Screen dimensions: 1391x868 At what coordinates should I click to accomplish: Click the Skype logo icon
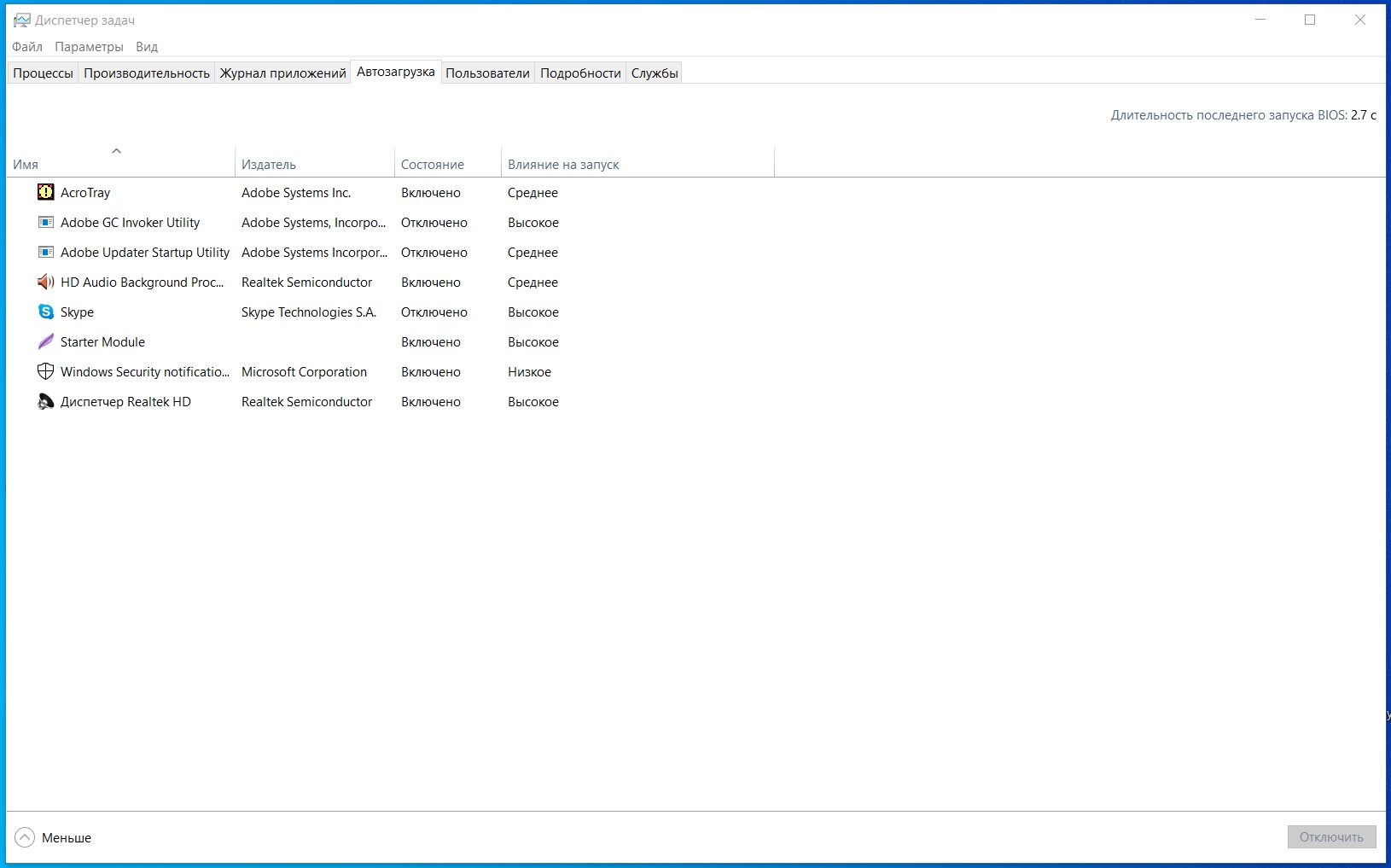(x=46, y=312)
